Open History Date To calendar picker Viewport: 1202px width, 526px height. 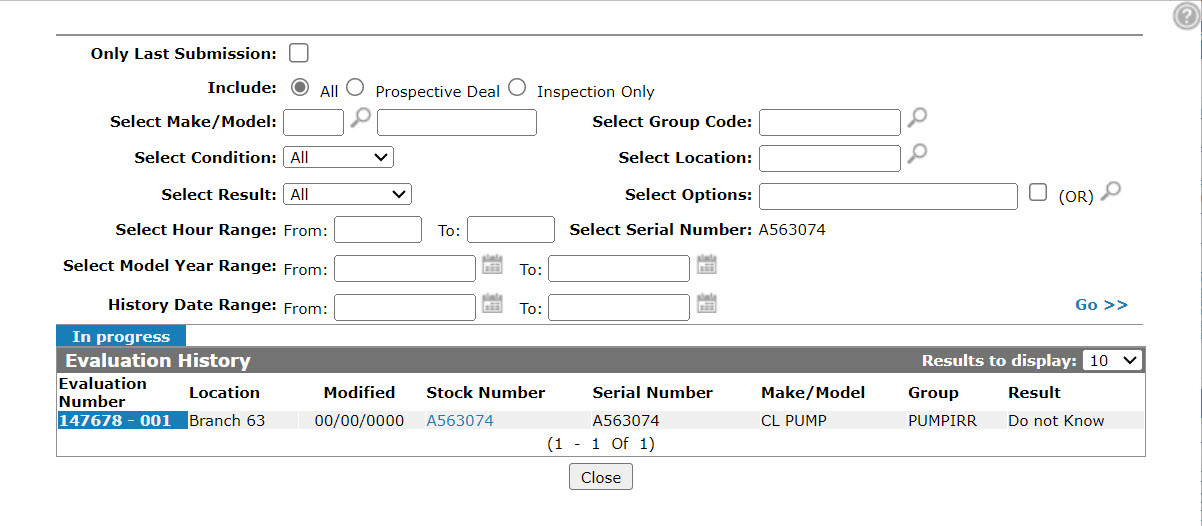pos(707,303)
